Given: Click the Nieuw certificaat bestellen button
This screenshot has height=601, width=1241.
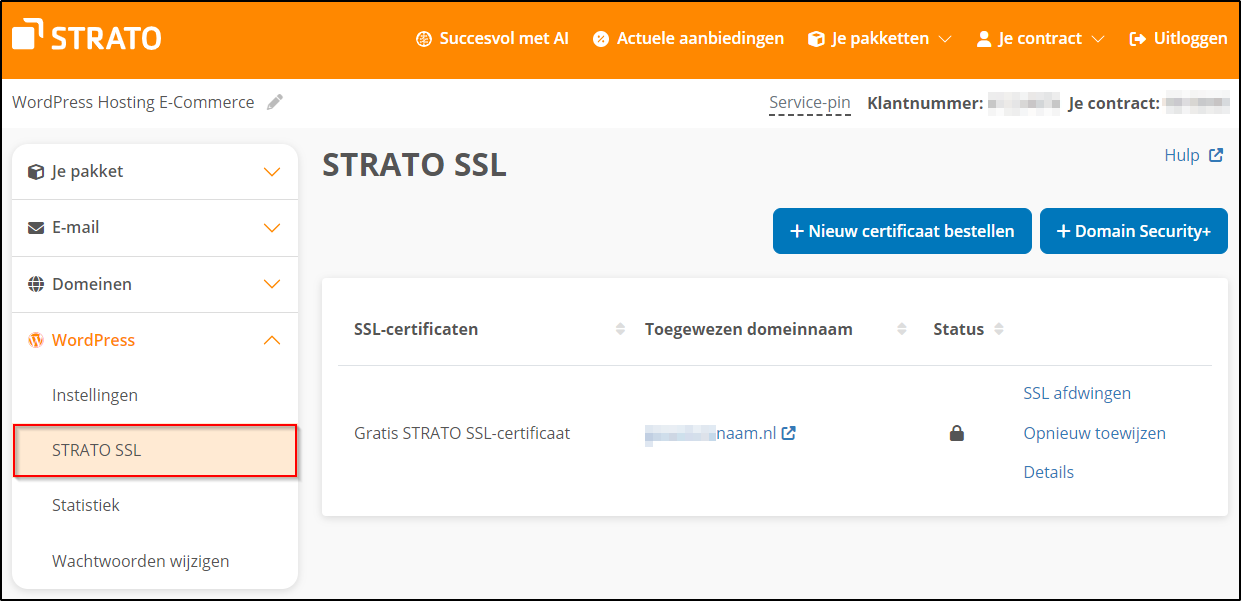Looking at the screenshot, I should click(x=901, y=231).
